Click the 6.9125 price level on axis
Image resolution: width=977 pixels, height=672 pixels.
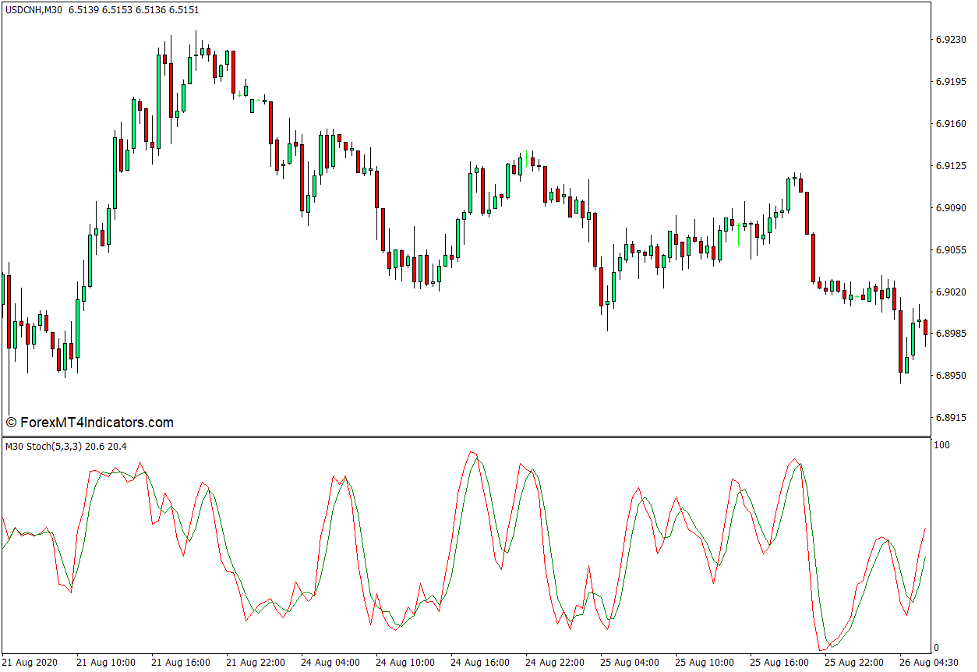coord(950,166)
